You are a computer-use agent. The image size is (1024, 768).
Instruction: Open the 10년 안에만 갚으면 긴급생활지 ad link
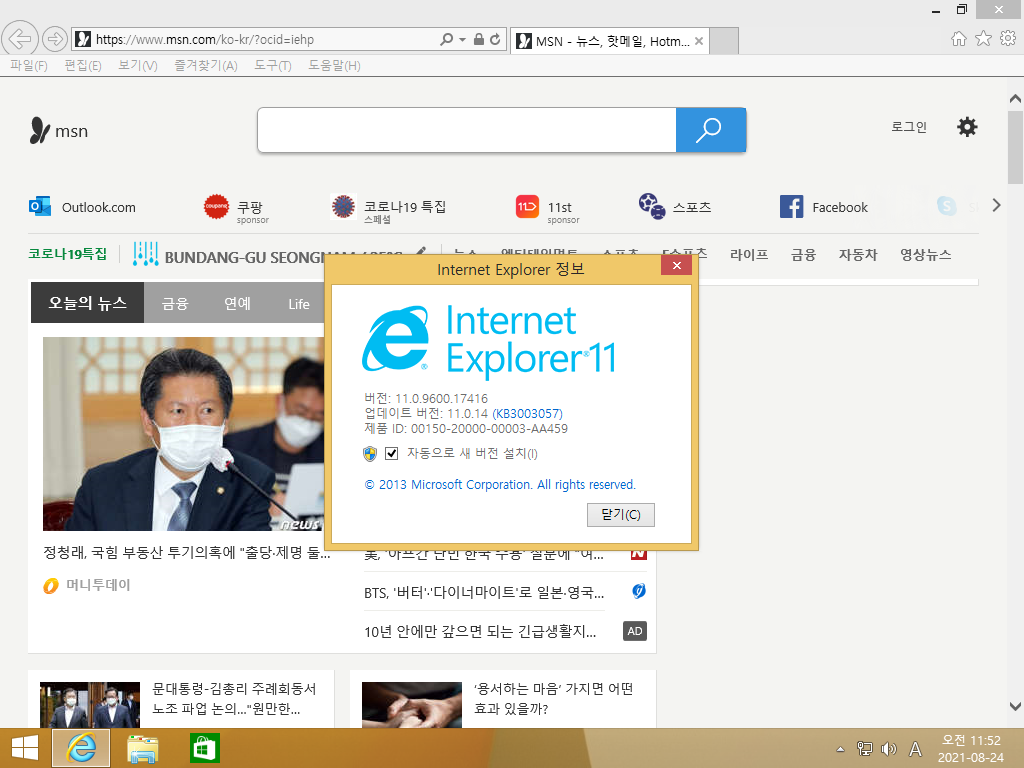tap(480, 632)
